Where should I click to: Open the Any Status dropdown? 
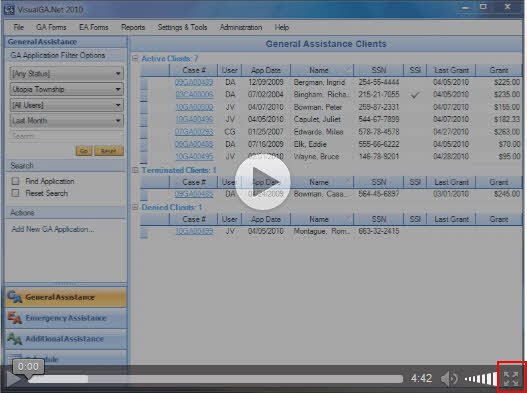67,74
